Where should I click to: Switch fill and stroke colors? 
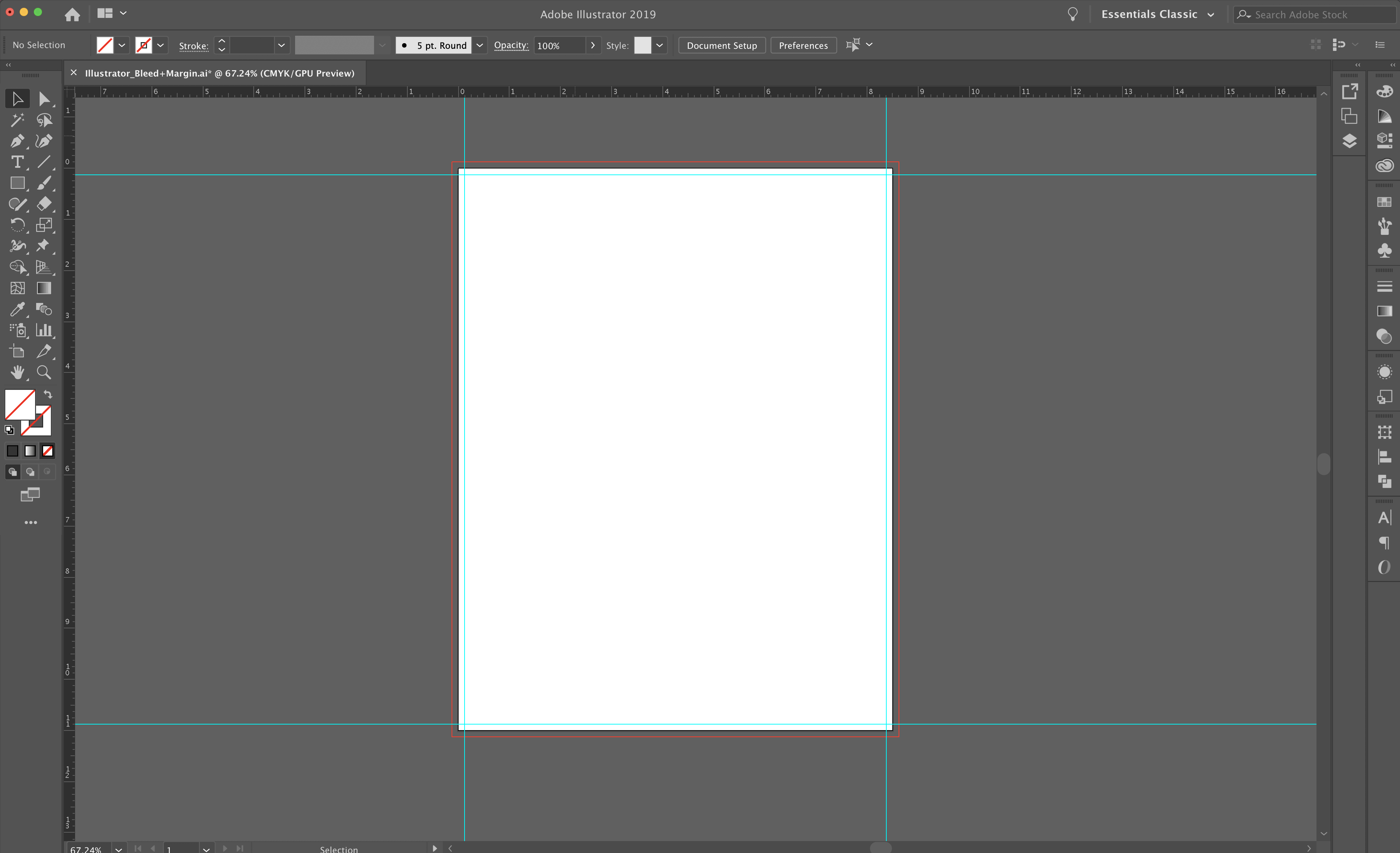tap(48, 395)
